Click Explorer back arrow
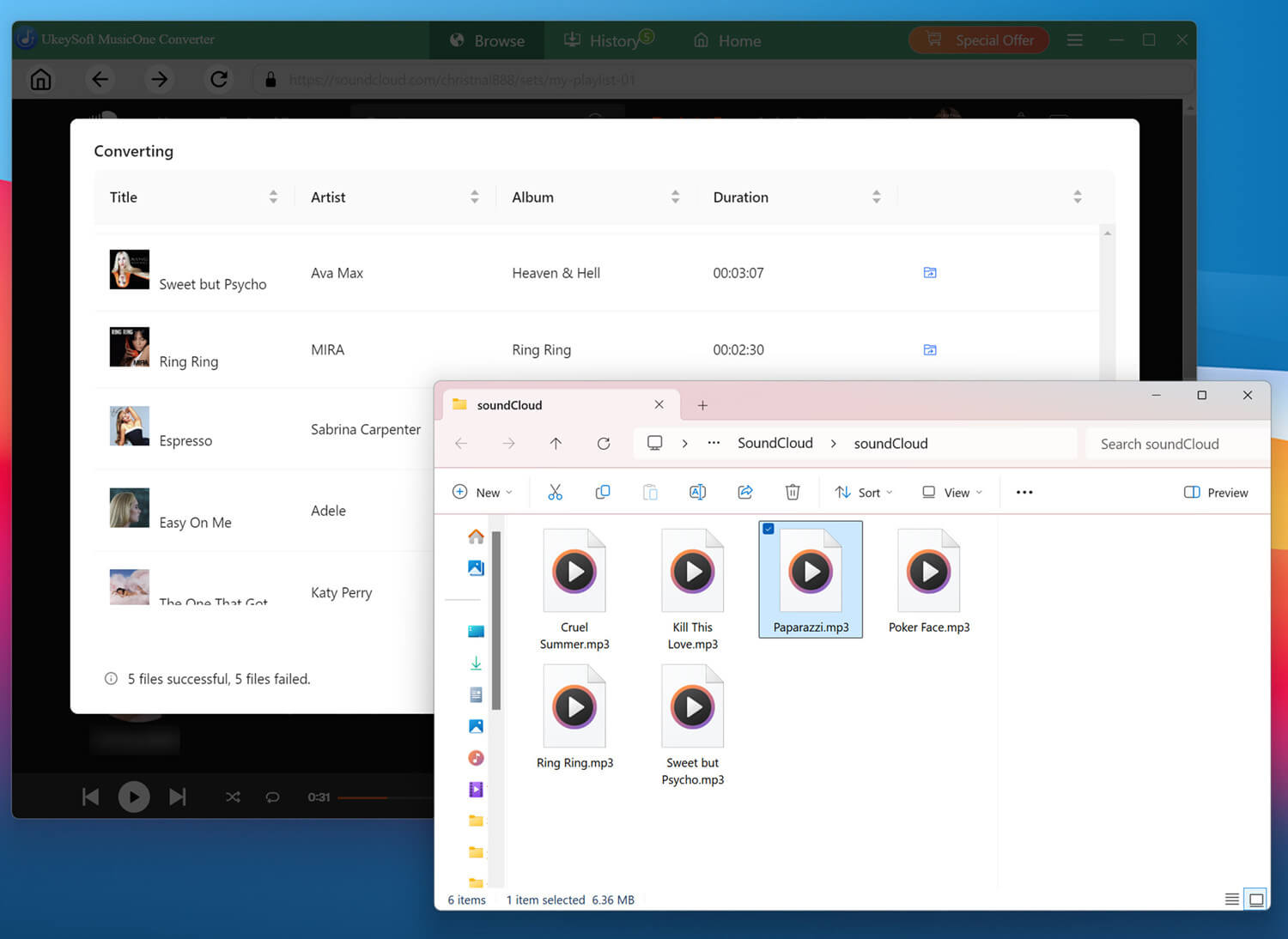The width and height of the screenshot is (1288, 939). pyautogui.click(x=461, y=444)
